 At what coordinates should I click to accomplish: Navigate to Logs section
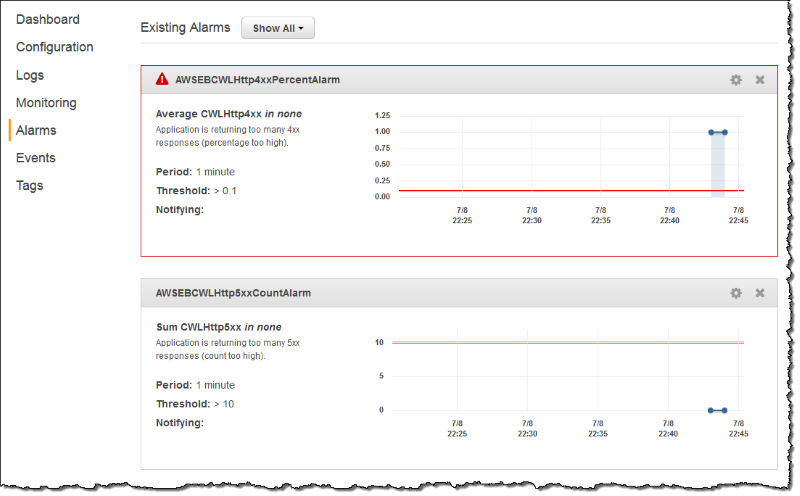point(30,75)
